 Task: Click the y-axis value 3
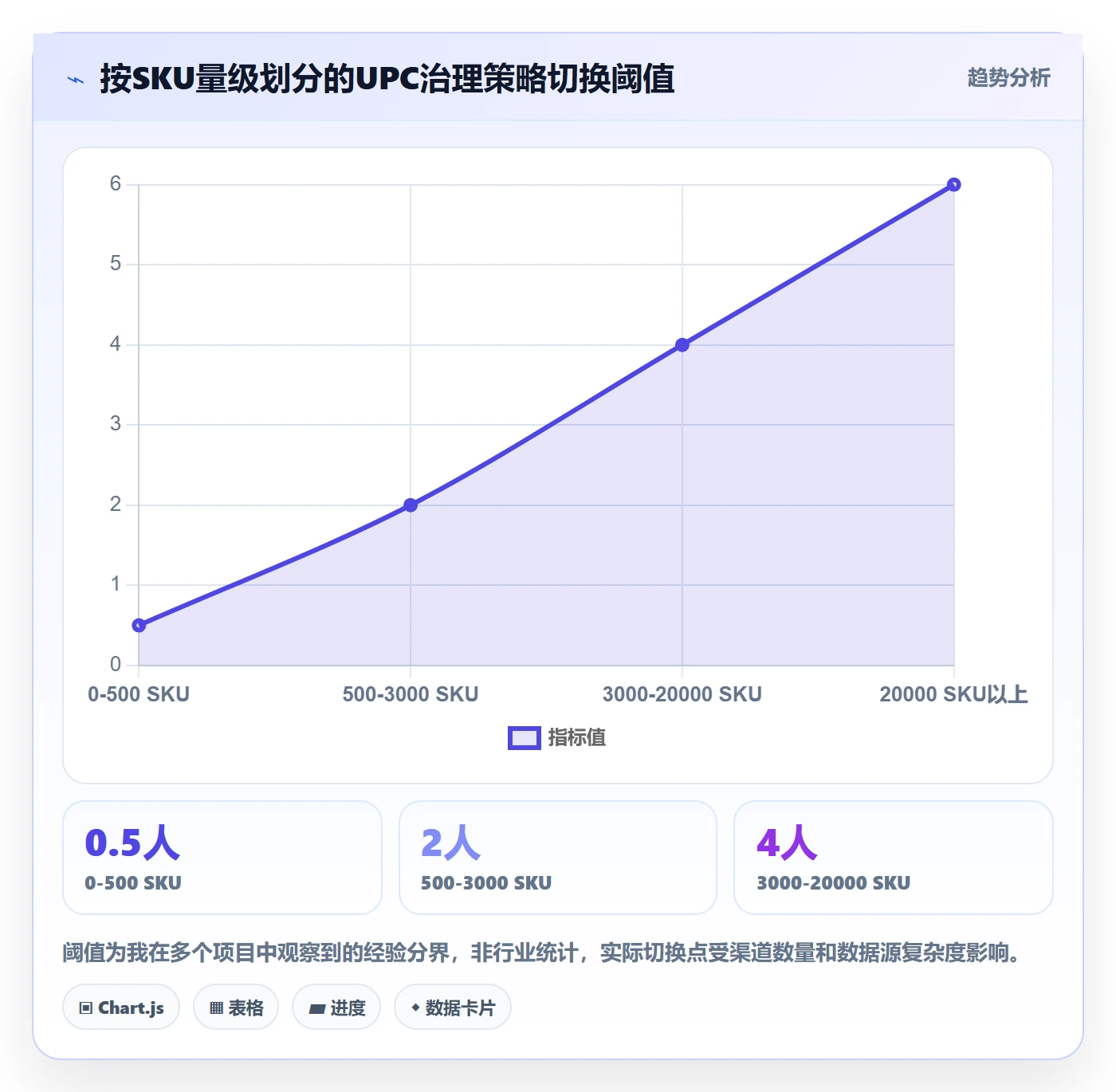pos(116,424)
